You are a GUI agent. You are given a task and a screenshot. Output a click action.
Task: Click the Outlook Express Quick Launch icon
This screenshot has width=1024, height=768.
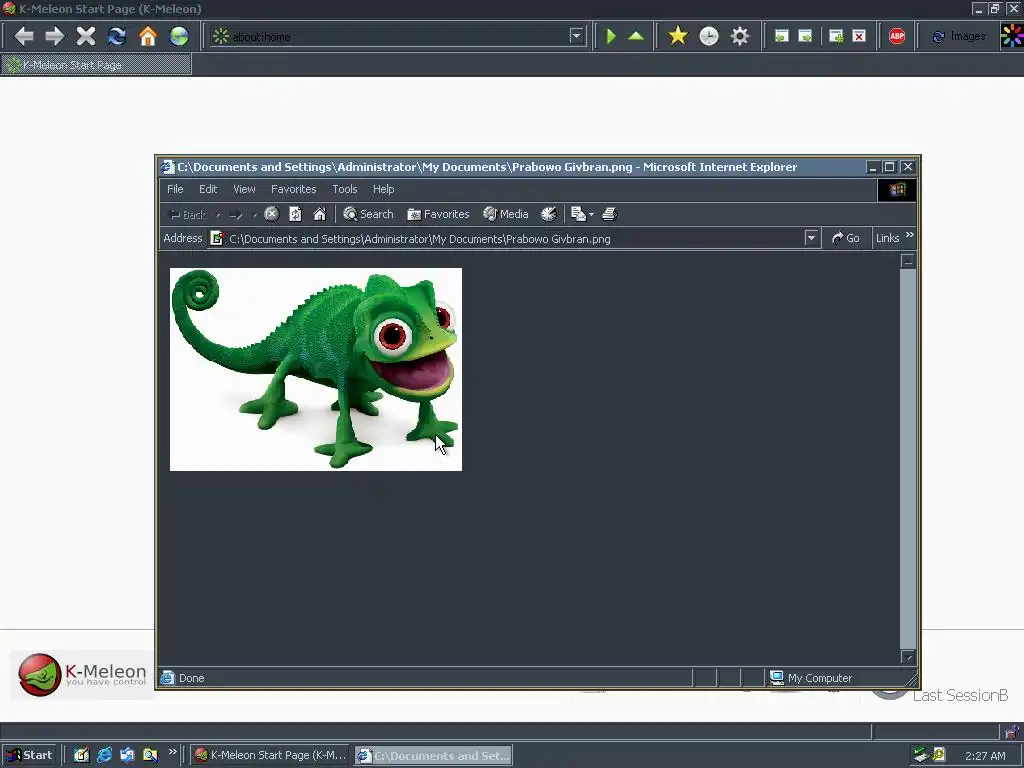point(127,755)
